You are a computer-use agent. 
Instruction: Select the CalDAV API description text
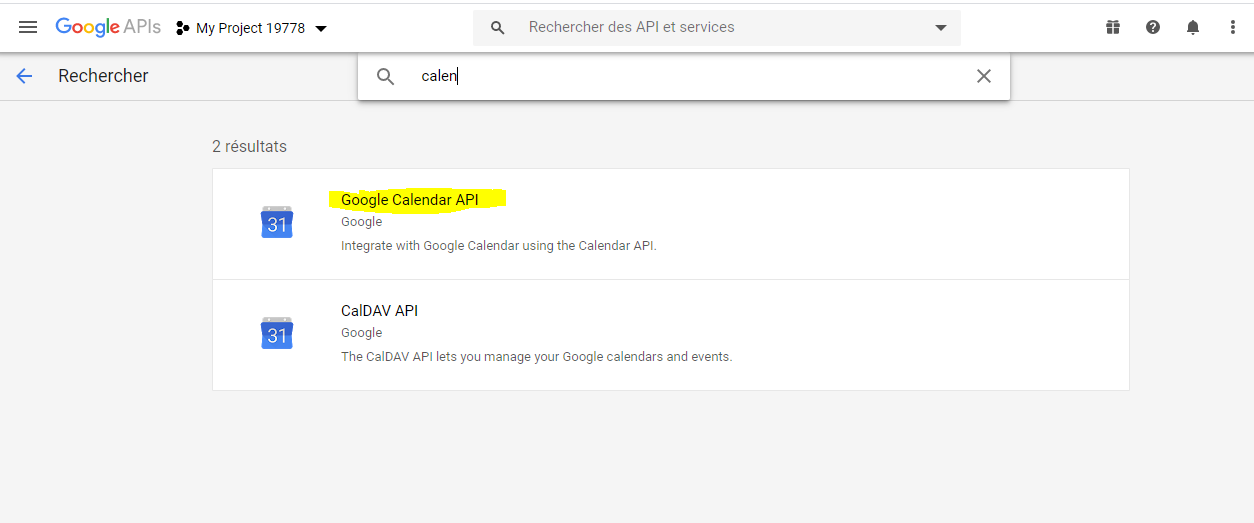point(536,356)
